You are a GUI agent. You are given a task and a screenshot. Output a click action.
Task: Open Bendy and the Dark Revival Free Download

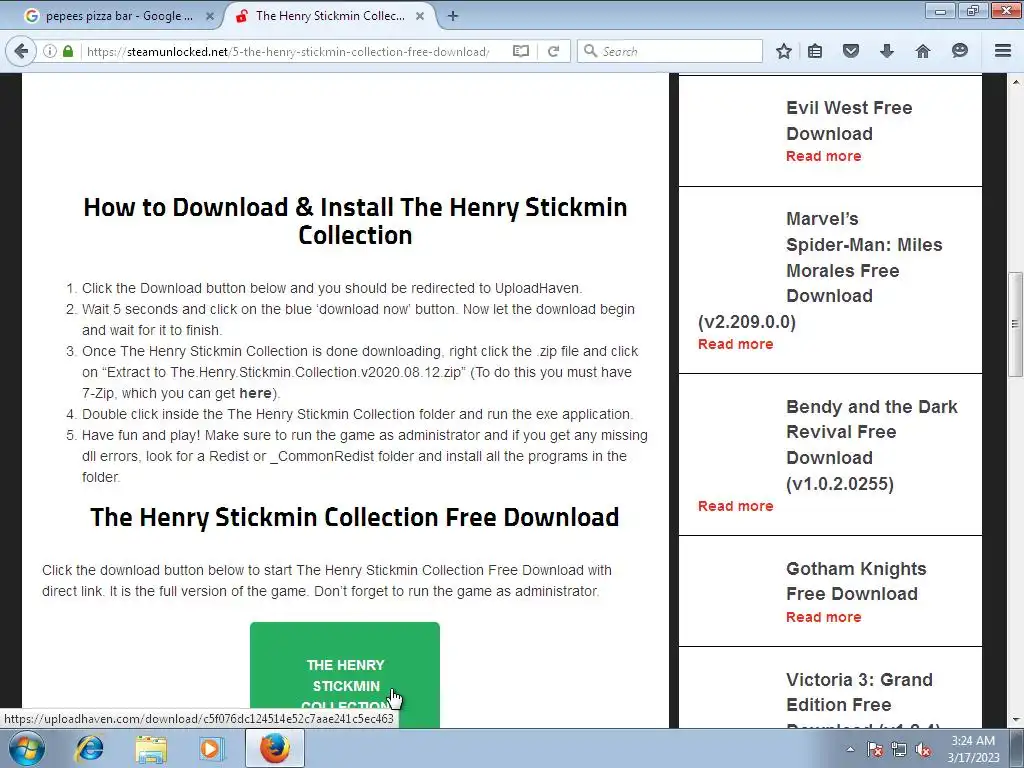click(x=871, y=445)
